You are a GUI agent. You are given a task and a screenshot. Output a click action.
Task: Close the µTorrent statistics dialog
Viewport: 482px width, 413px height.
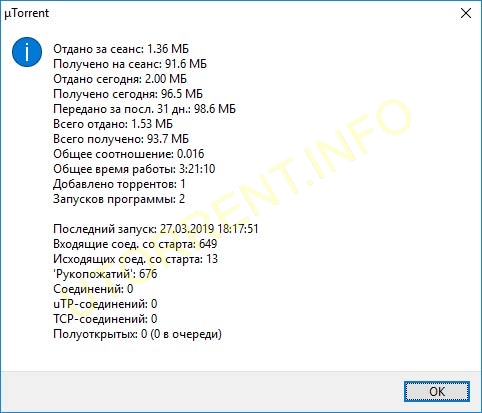point(466,13)
